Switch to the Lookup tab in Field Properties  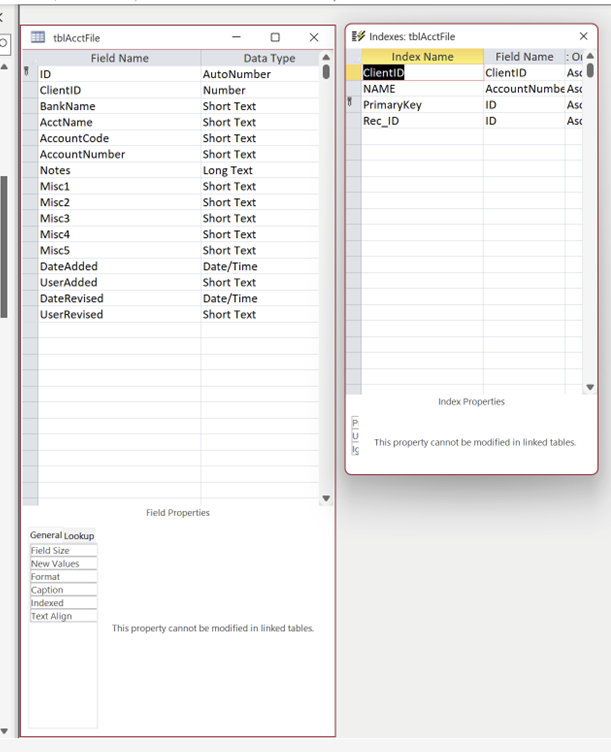(79, 536)
